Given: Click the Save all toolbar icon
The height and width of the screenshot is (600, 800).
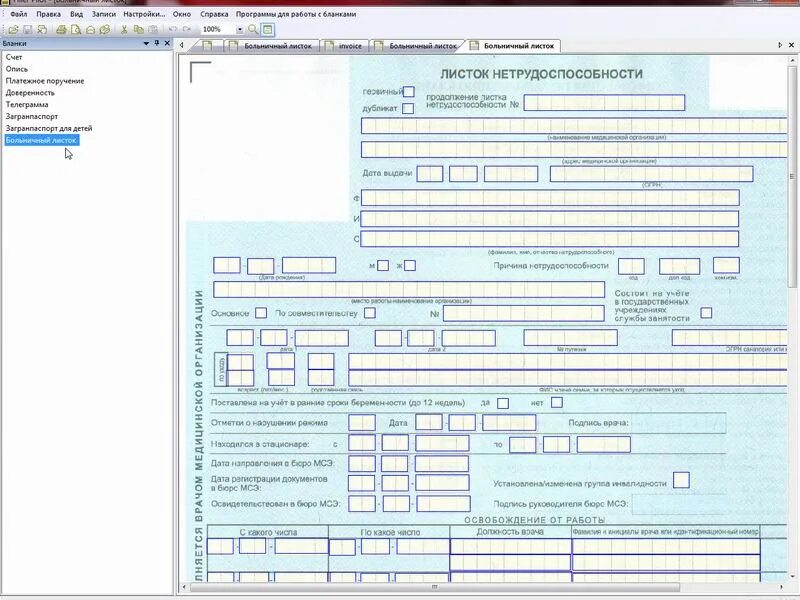Looking at the screenshot, I should 42,30.
